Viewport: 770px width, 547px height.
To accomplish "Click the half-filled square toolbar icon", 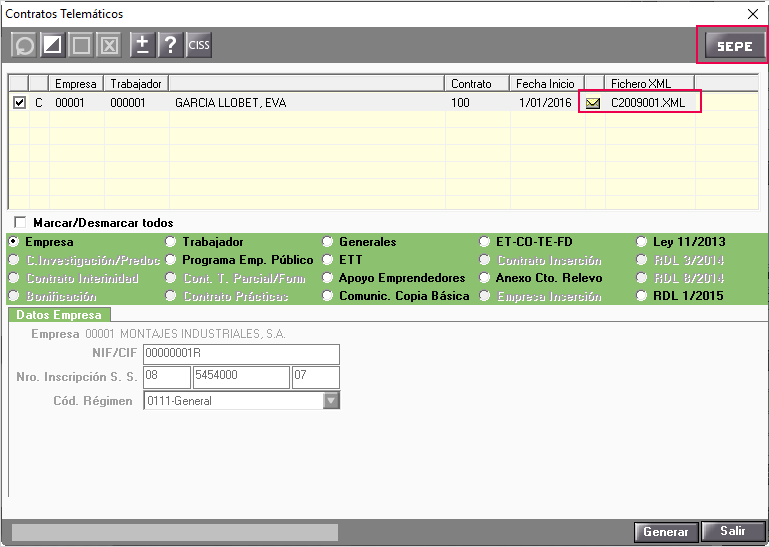I will pyautogui.click(x=53, y=45).
